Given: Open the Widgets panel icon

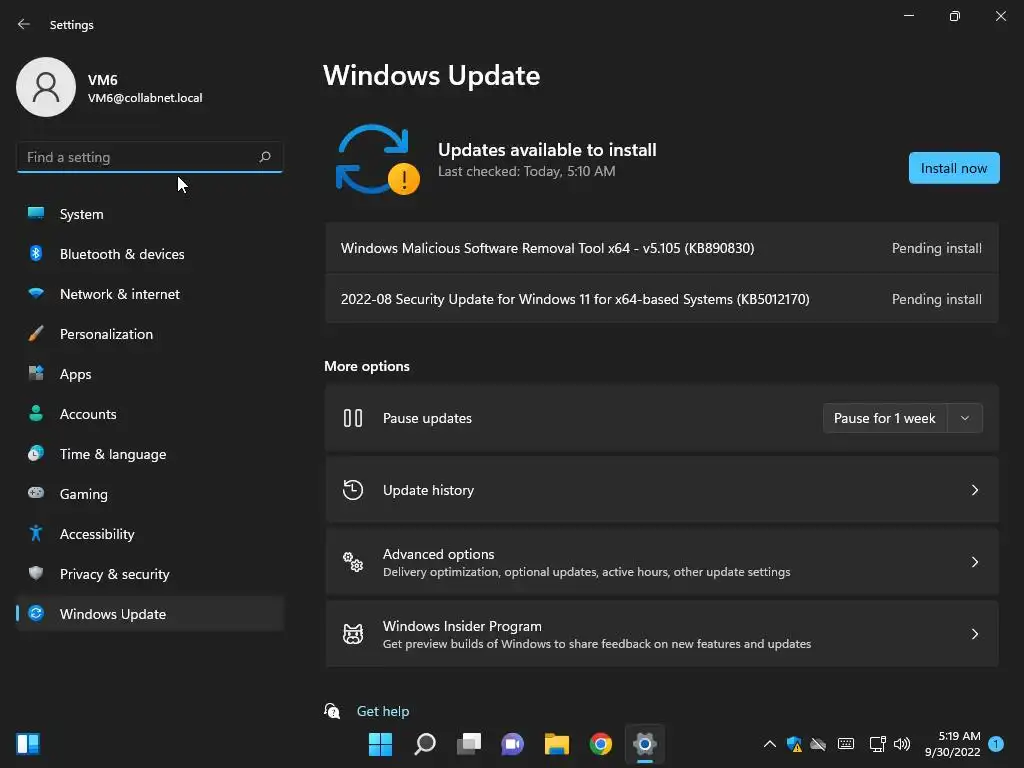Looking at the screenshot, I should pos(28,744).
